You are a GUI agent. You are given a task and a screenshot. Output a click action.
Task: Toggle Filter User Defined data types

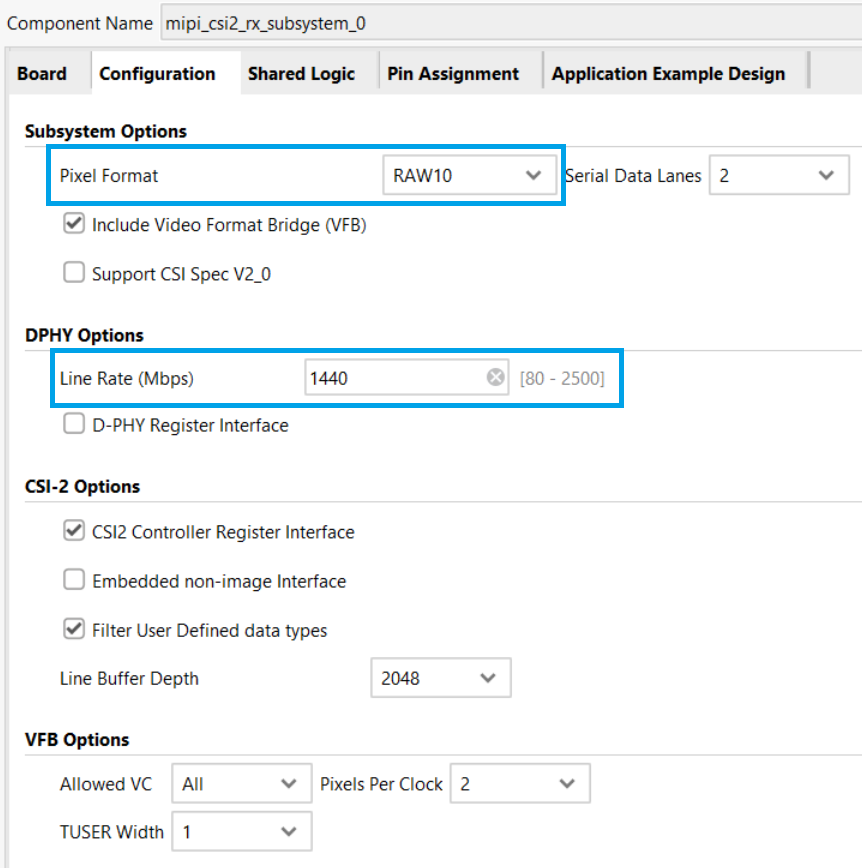(74, 629)
